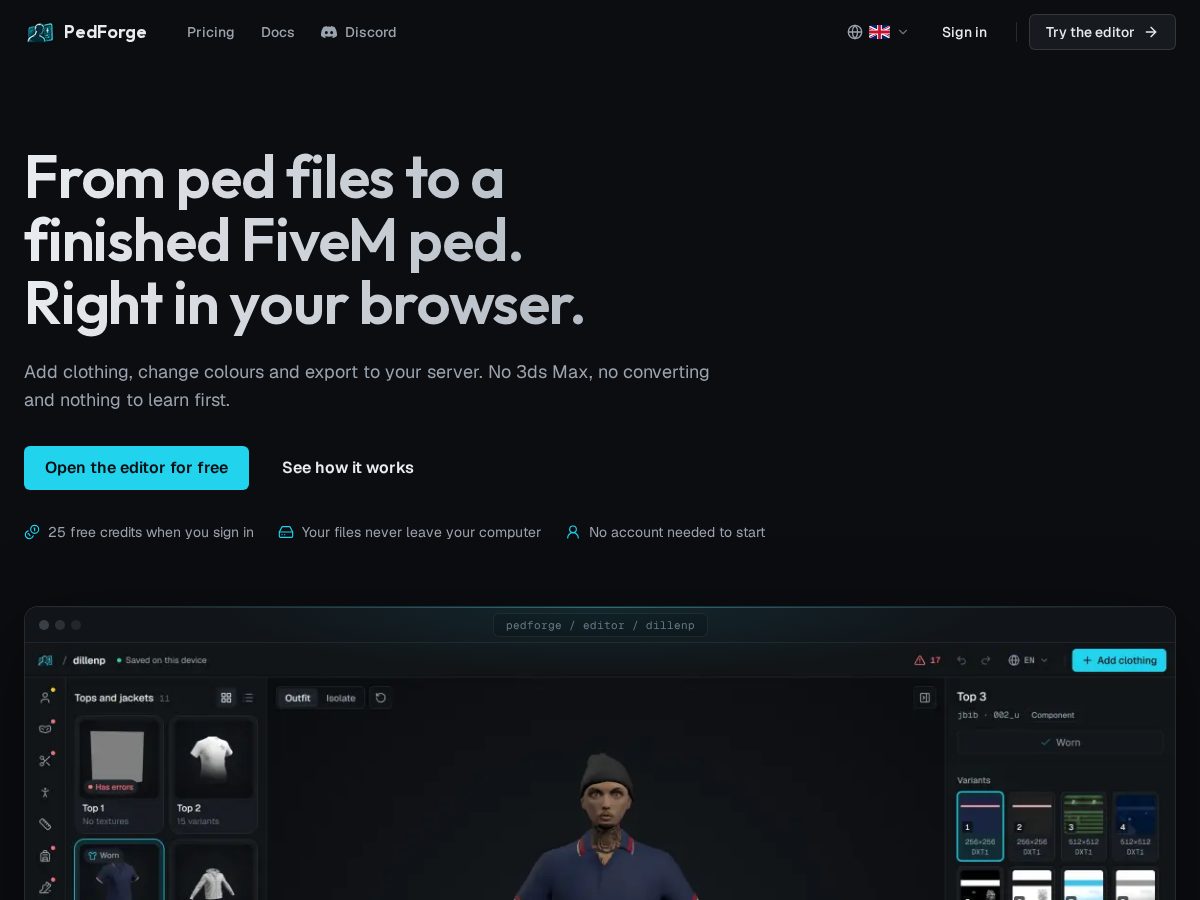Switch clothing list to grid view
The width and height of the screenshot is (1200, 900).
pyautogui.click(x=226, y=698)
